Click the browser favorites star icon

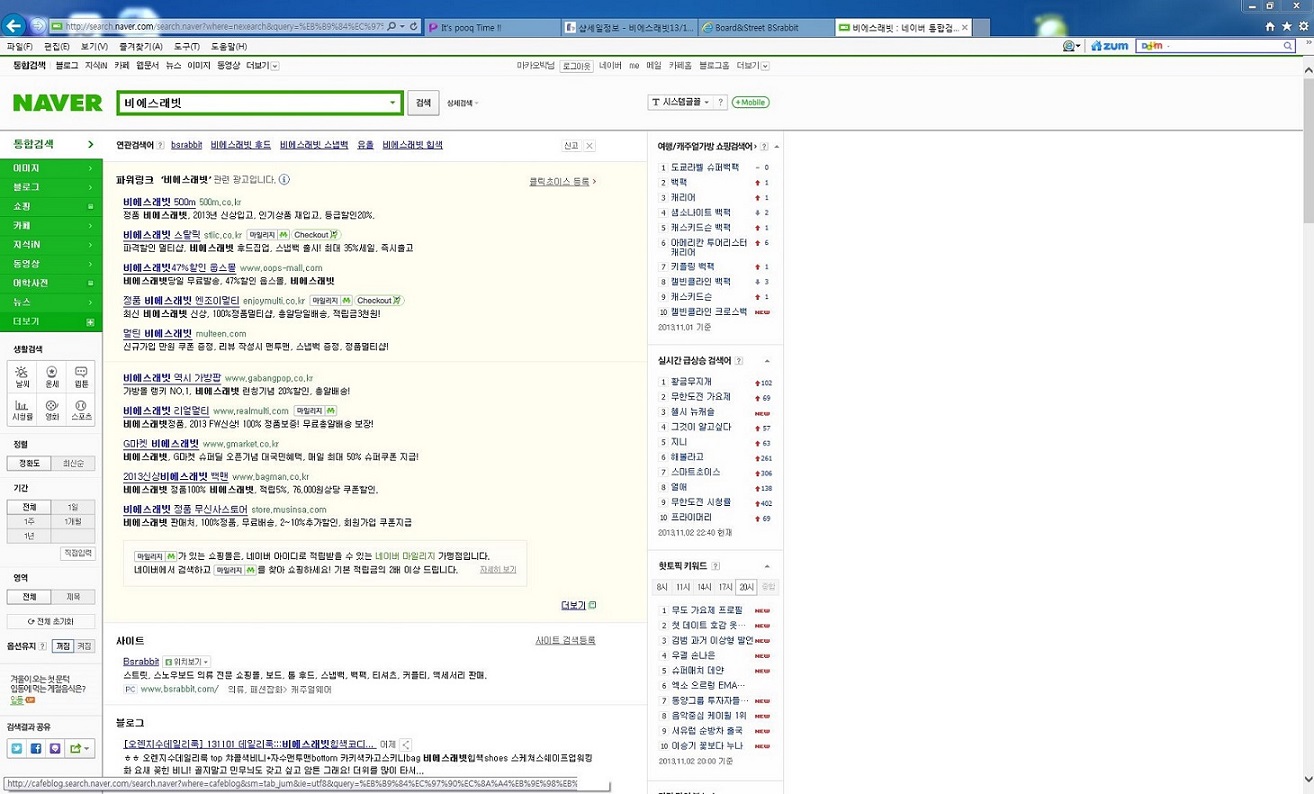[x=1285, y=26]
